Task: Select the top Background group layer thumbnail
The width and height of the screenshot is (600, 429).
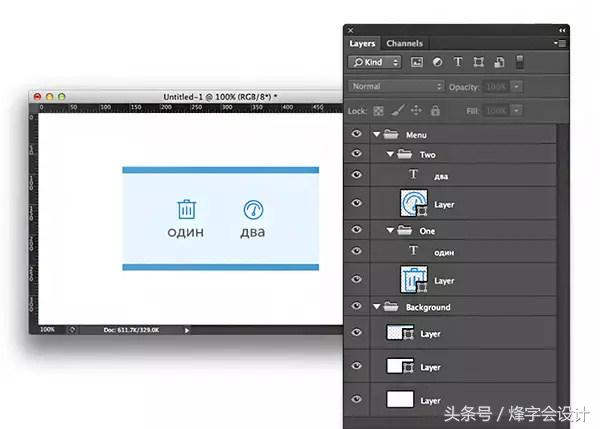Action: pyautogui.click(x=400, y=333)
